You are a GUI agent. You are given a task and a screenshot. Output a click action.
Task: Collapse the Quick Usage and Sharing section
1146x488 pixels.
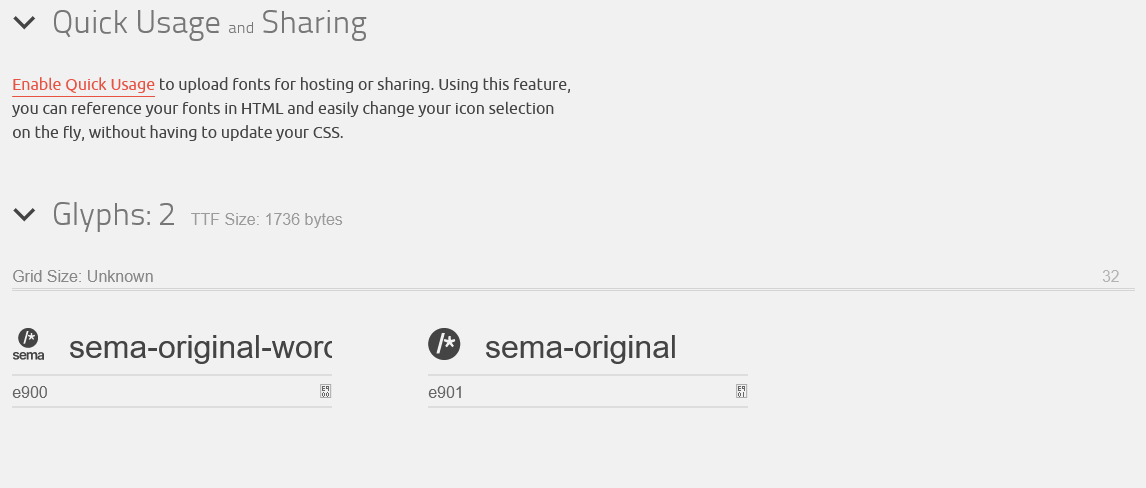coord(25,23)
